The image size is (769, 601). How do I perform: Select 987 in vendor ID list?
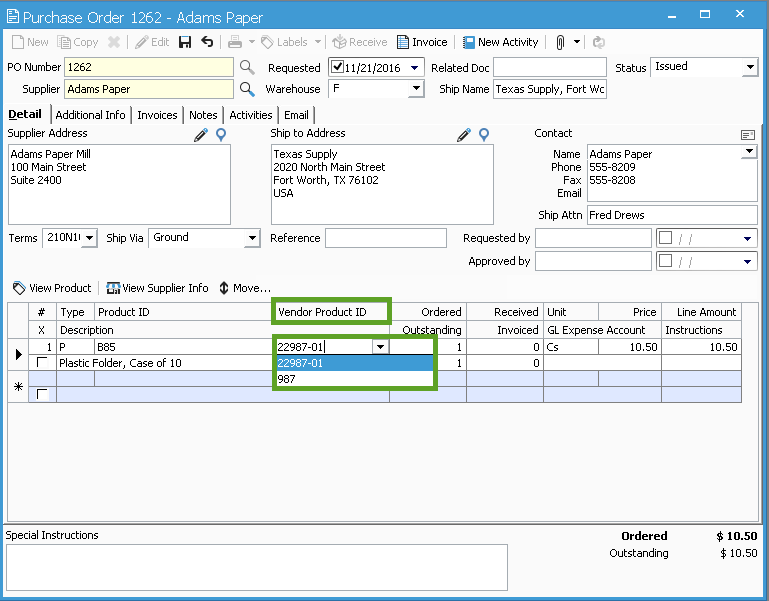point(355,379)
